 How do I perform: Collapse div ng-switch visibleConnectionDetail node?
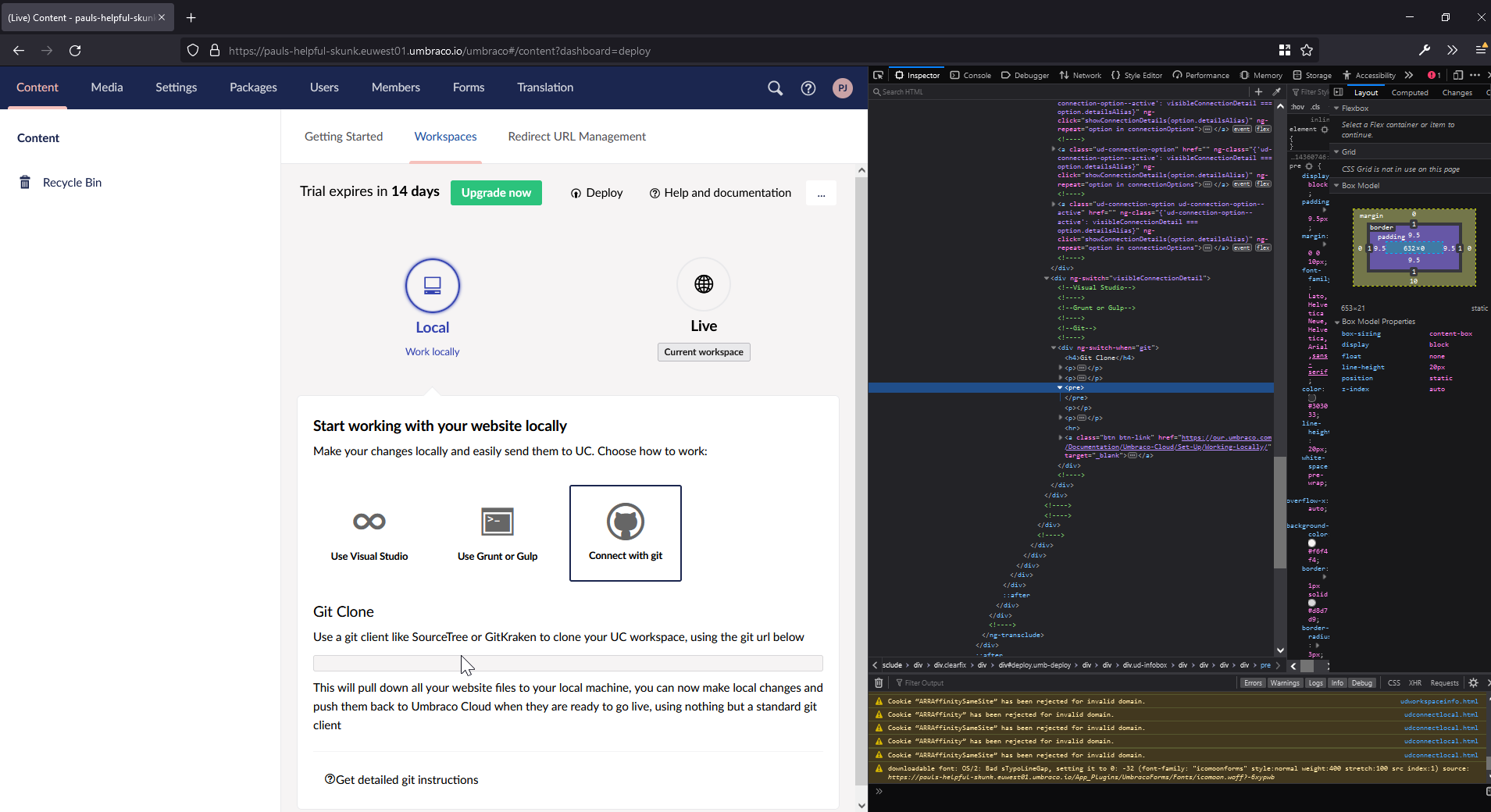click(1047, 278)
